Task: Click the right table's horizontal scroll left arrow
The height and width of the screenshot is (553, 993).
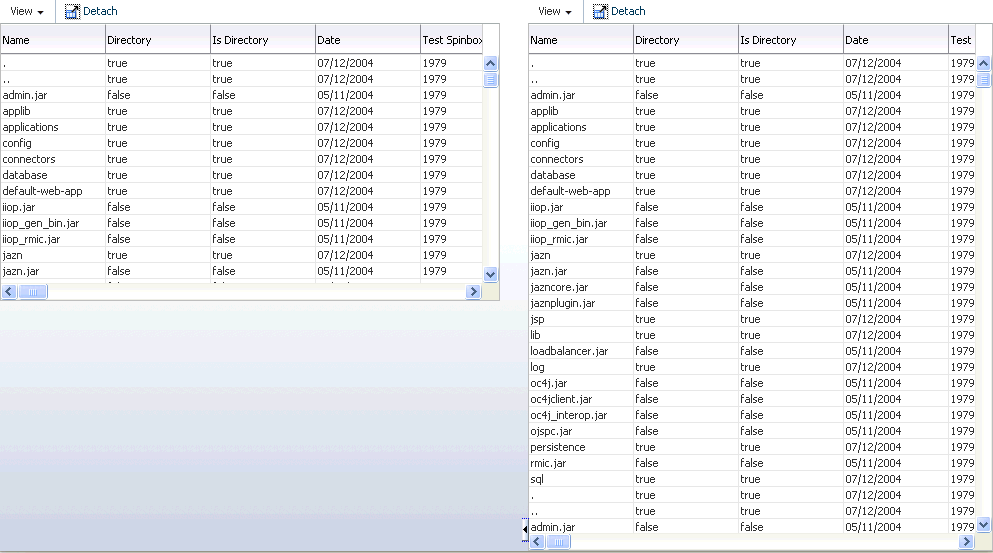Action: pyautogui.click(x=537, y=541)
